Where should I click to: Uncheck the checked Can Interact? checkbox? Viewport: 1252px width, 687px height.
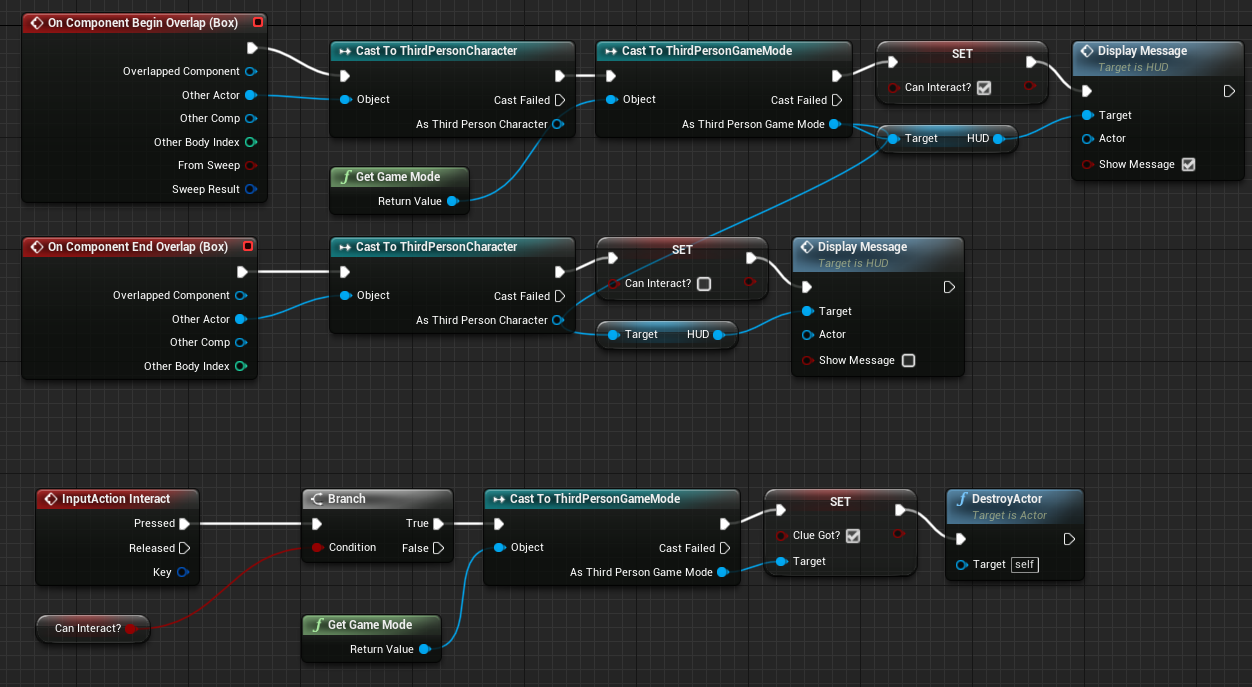(984, 88)
